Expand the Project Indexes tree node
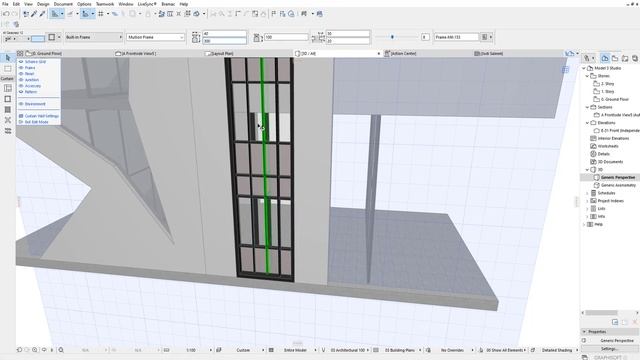Screen dimensions: 640x360 point(587,201)
